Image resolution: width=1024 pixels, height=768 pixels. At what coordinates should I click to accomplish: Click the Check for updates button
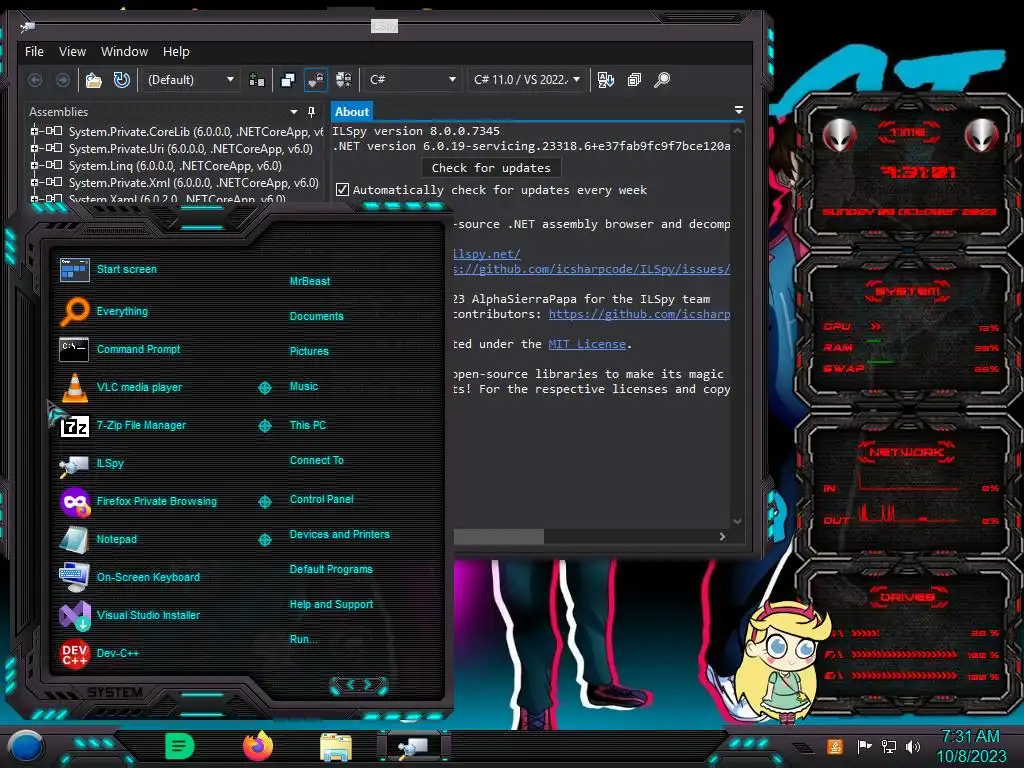[491, 168]
